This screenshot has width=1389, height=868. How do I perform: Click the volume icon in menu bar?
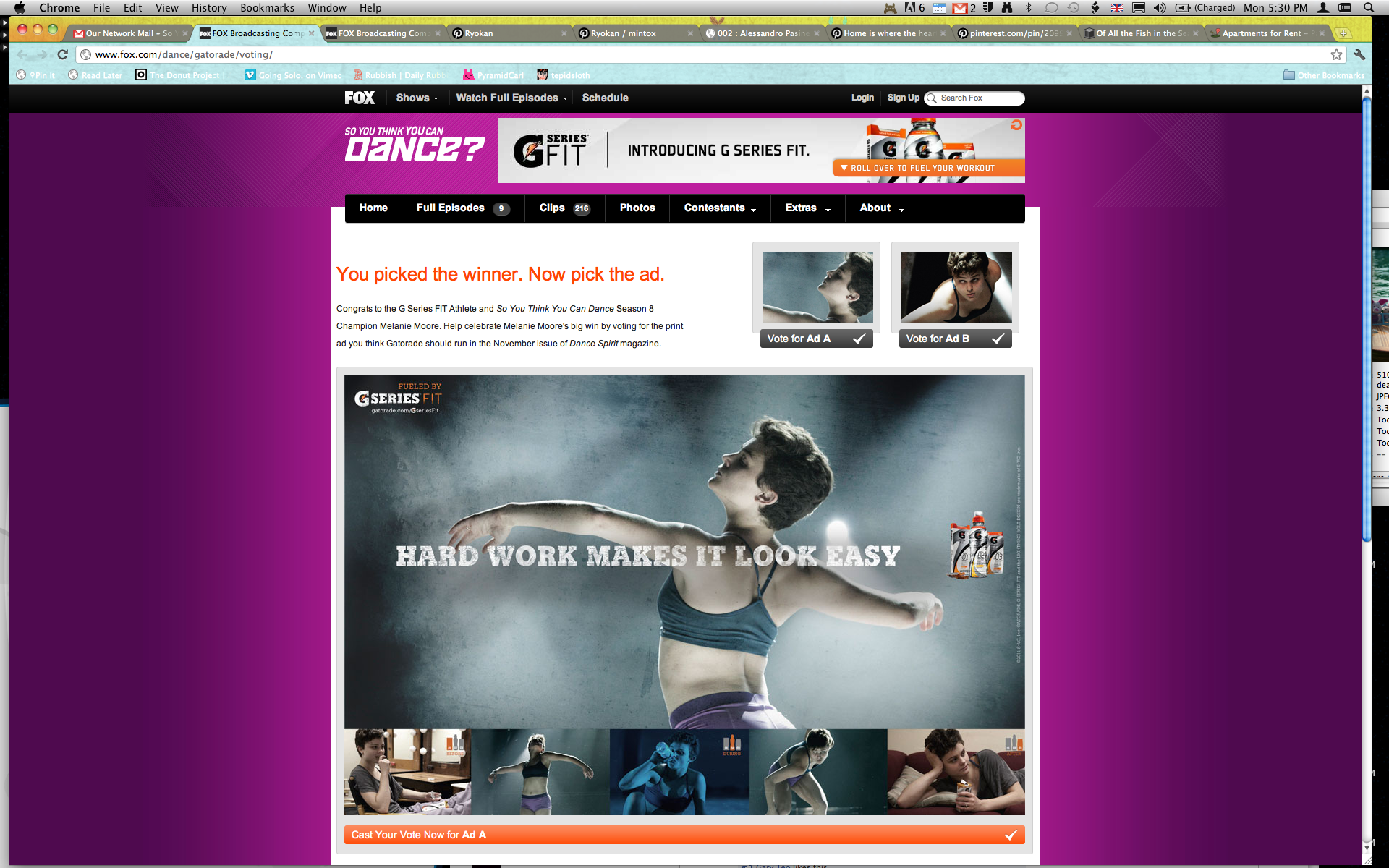click(1160, 8)
